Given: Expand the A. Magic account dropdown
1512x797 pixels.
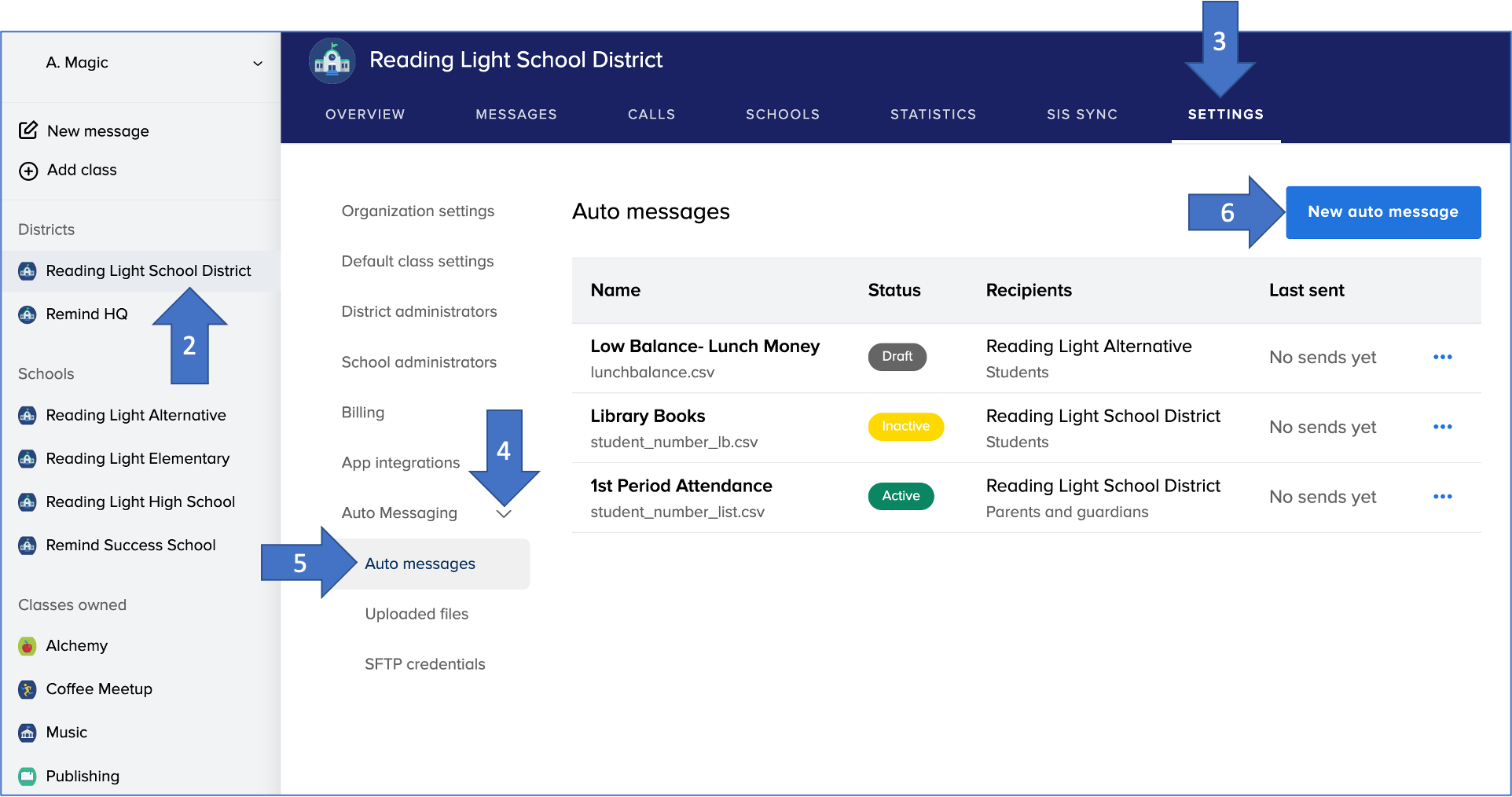Looking at the screenshot, I should 257,63.
